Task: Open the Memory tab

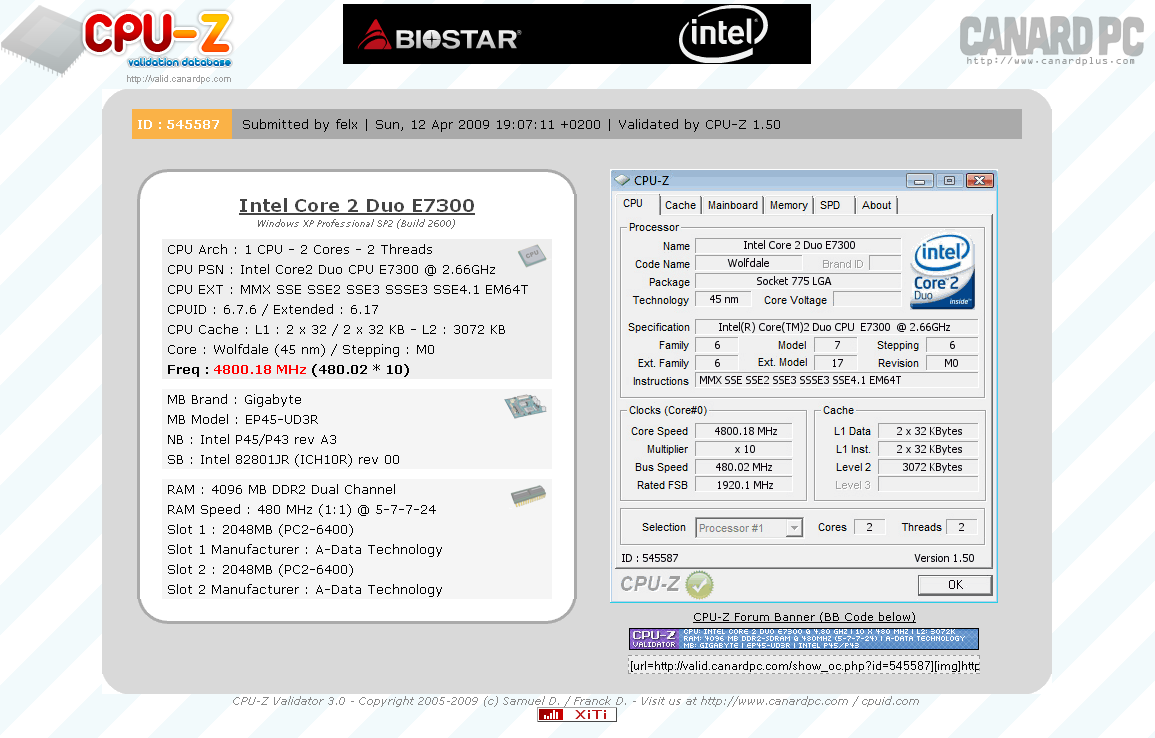Action: point(788,205)
